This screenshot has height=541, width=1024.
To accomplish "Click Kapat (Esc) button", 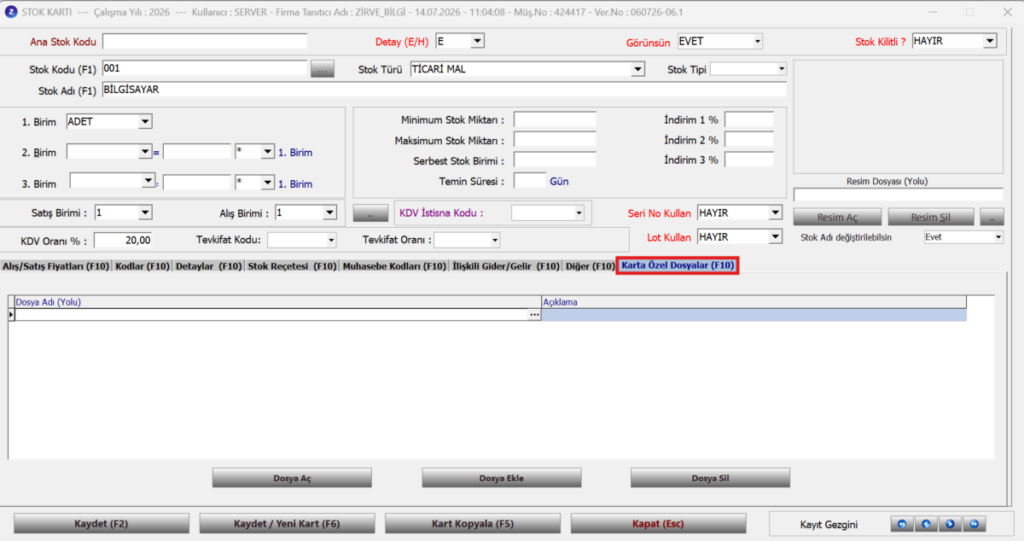I will (658, 524).
